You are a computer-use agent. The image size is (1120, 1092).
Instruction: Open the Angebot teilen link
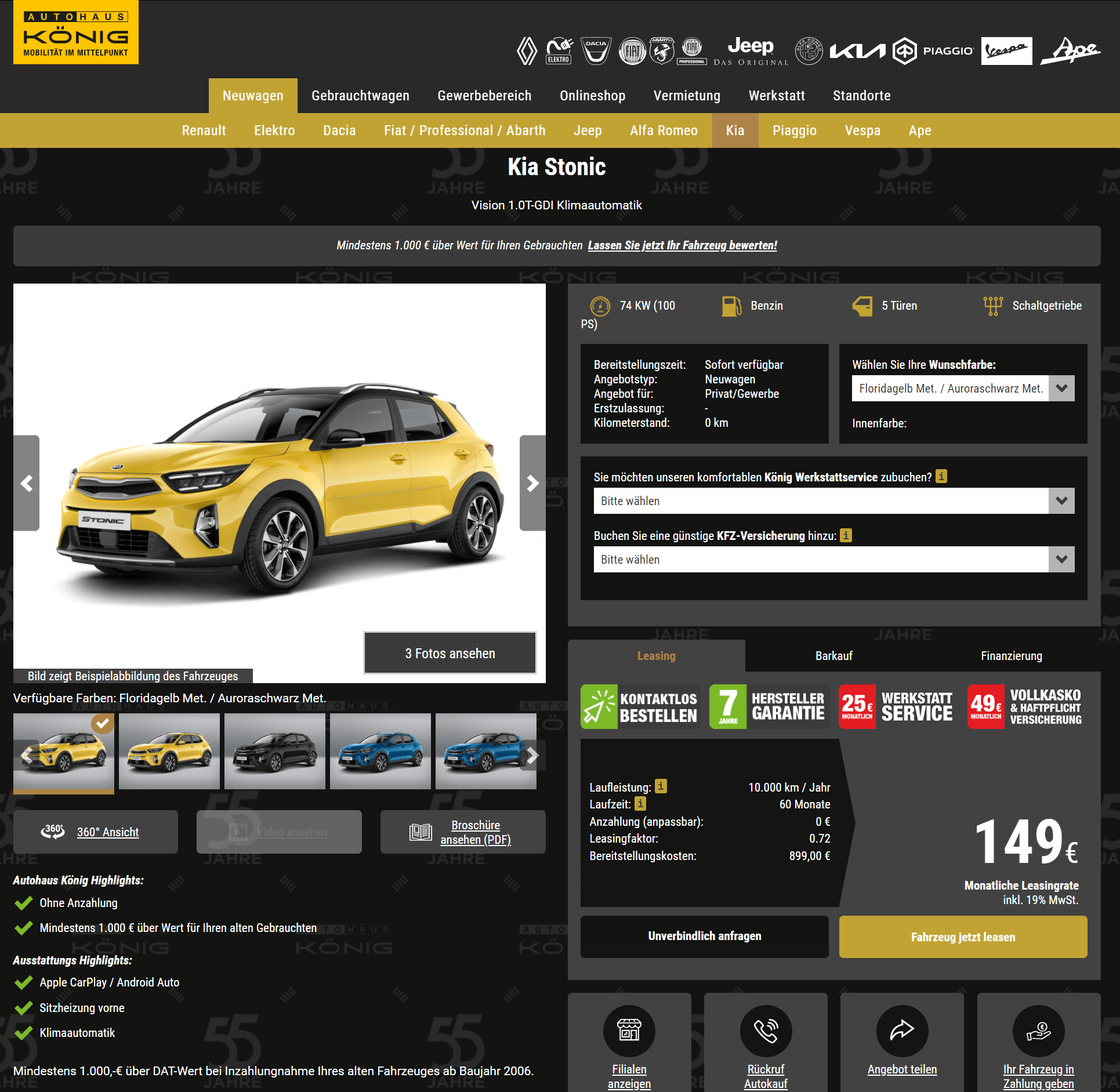(902, 1069)
